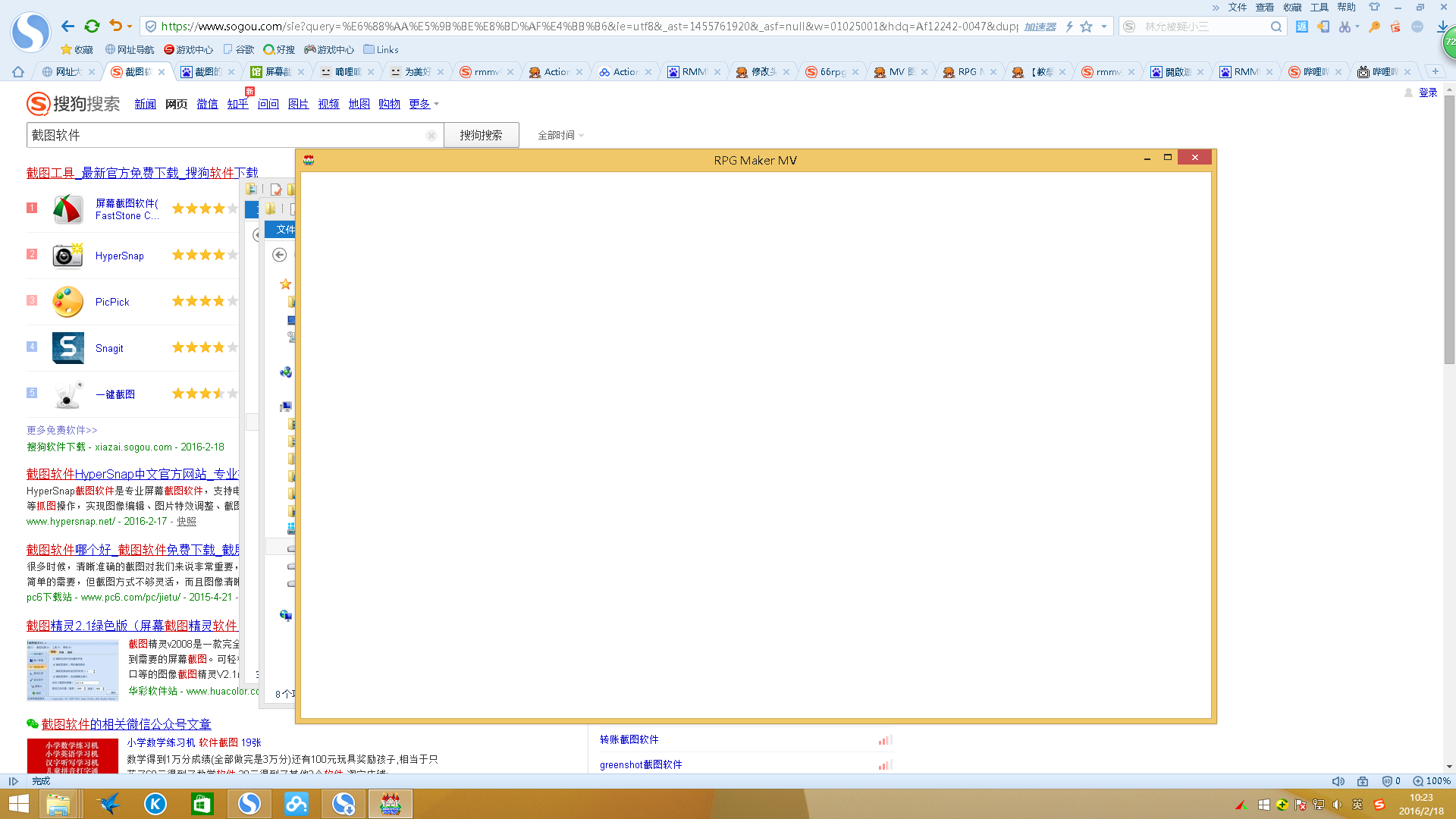The height and width of the screenshot is (819, 1456).
Task: Switch to the 图片 search category
Action: click(x=298, y=104)
